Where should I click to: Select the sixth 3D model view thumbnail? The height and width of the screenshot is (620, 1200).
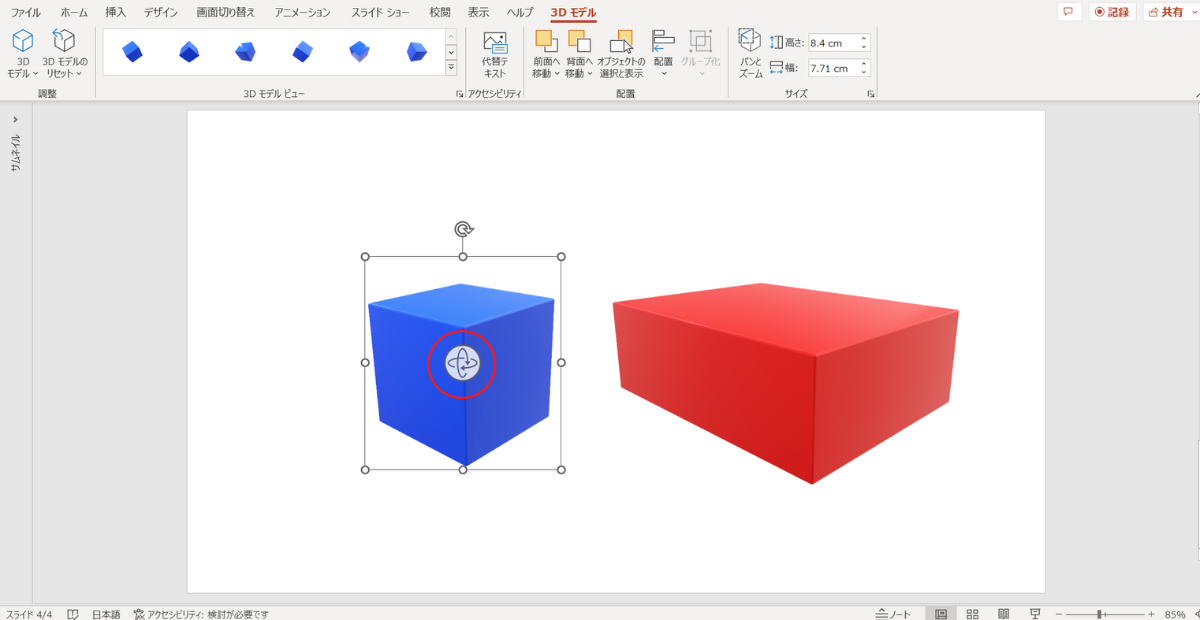click(x=417, y=51)
